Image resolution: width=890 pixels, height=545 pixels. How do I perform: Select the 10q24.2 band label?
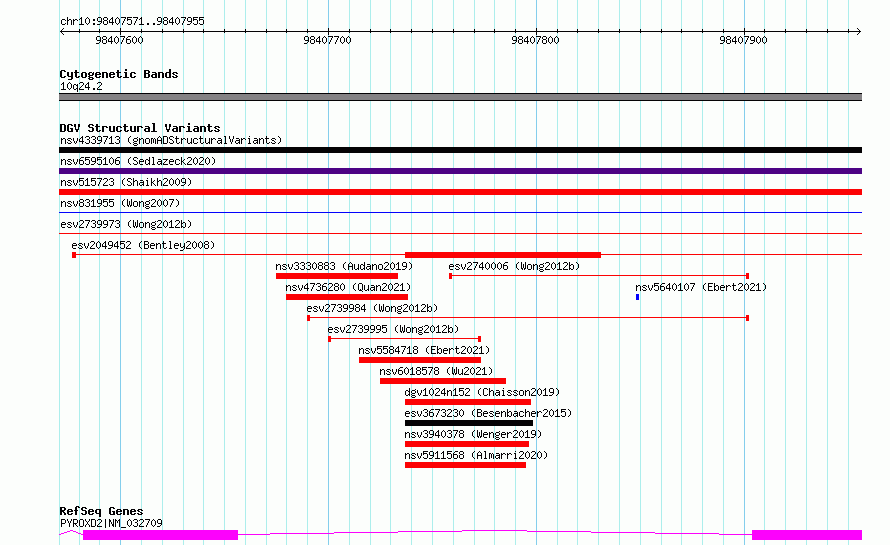tap(81, 86)
